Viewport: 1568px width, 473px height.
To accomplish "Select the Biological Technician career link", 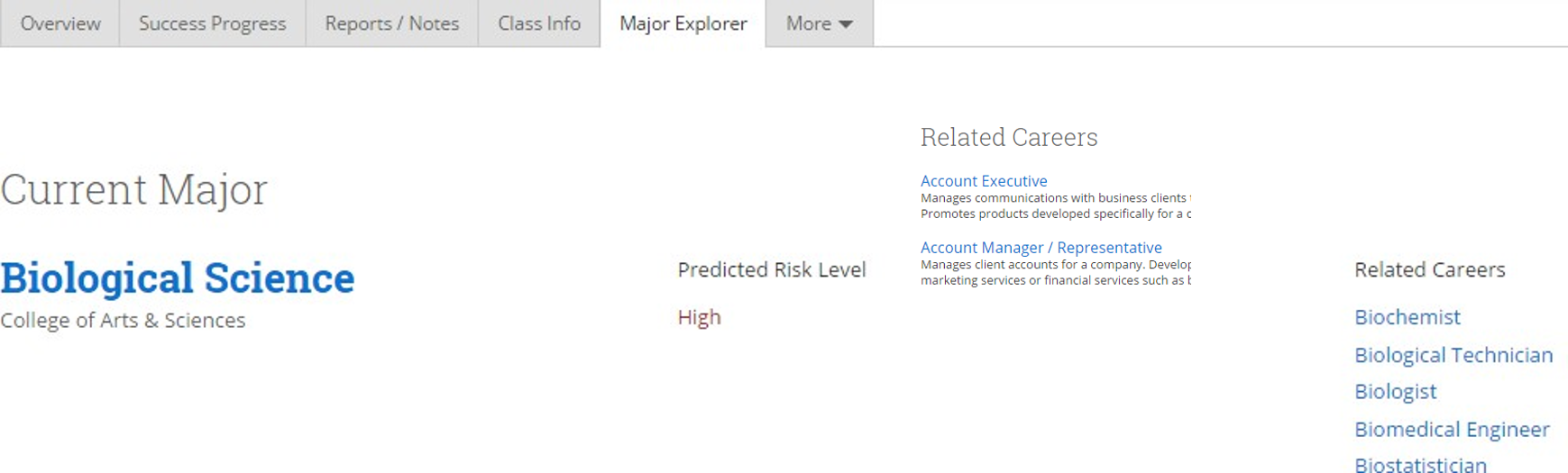I will [x=1453, y=355].
